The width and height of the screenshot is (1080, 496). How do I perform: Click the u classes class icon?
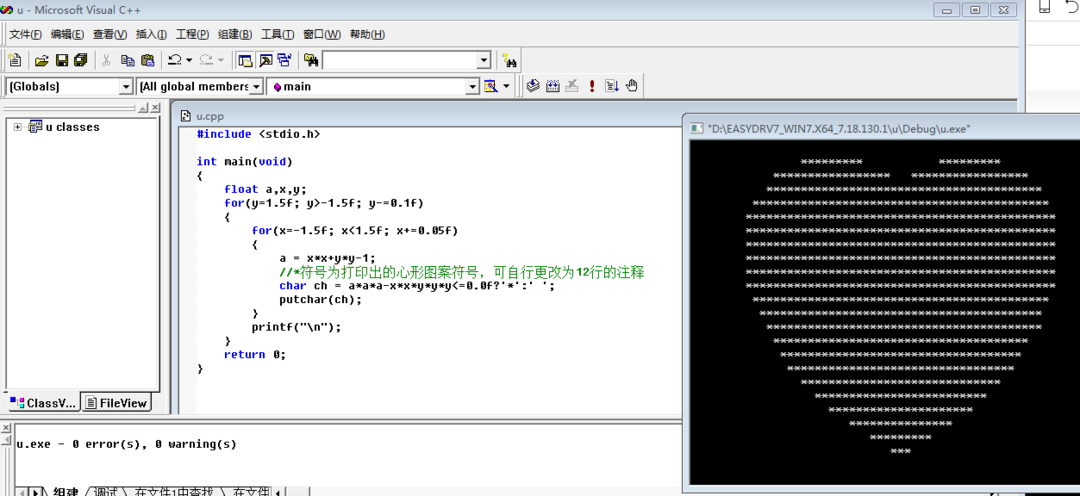[36, 127]
